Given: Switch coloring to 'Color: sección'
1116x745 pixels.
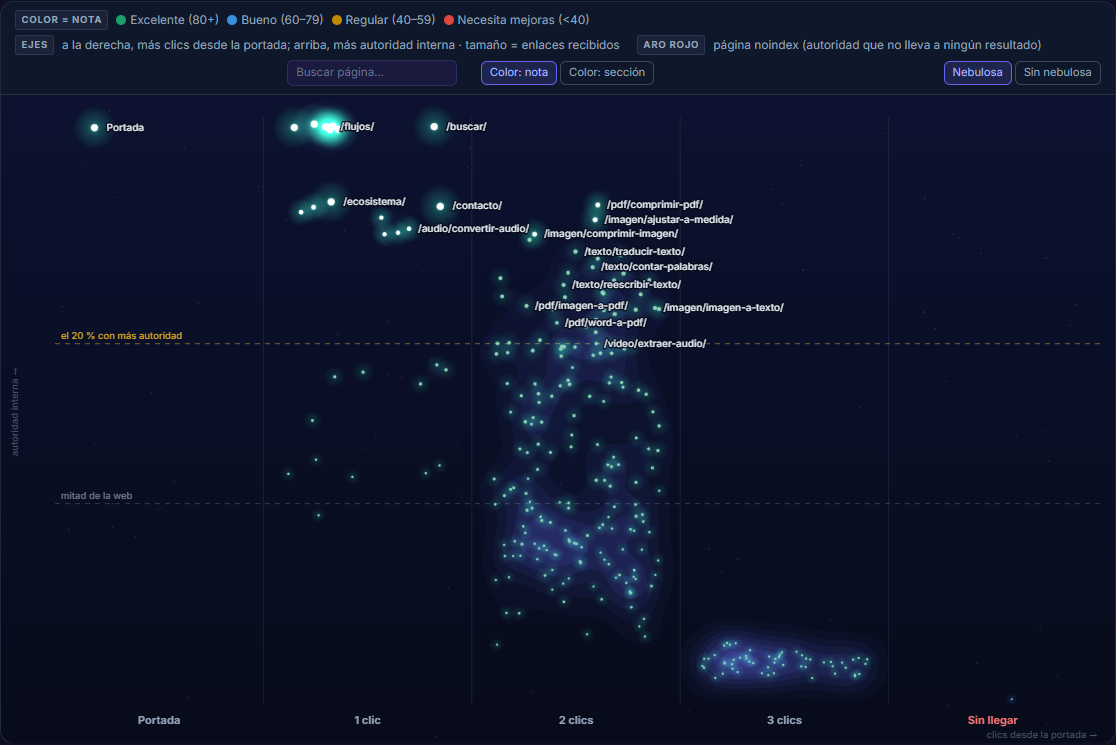Looking at the screenshot, I should coord(606,73).
